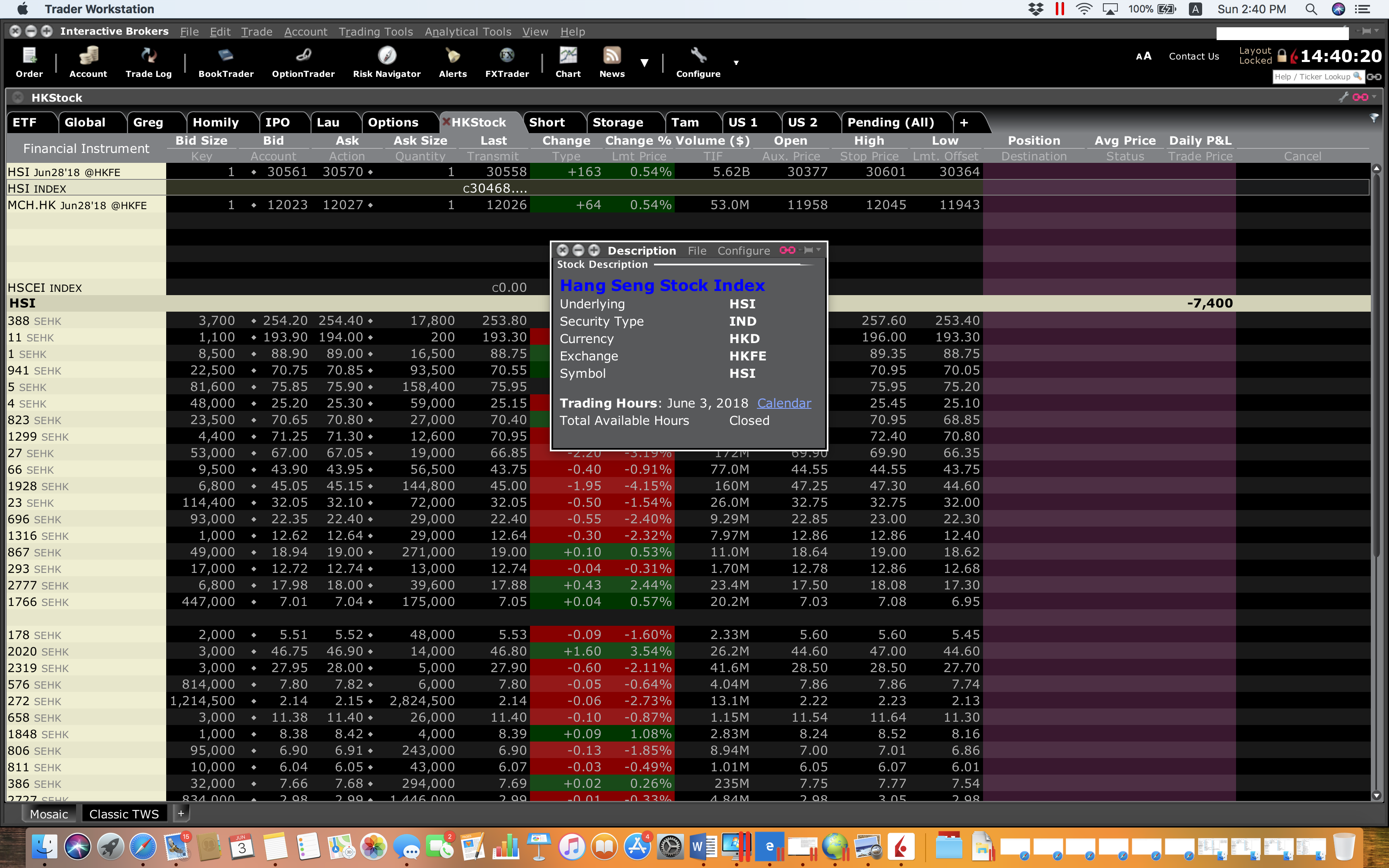Open the watchlist filter funnel
This screenshot has width=1389, height=868.
click(1374, 118)
